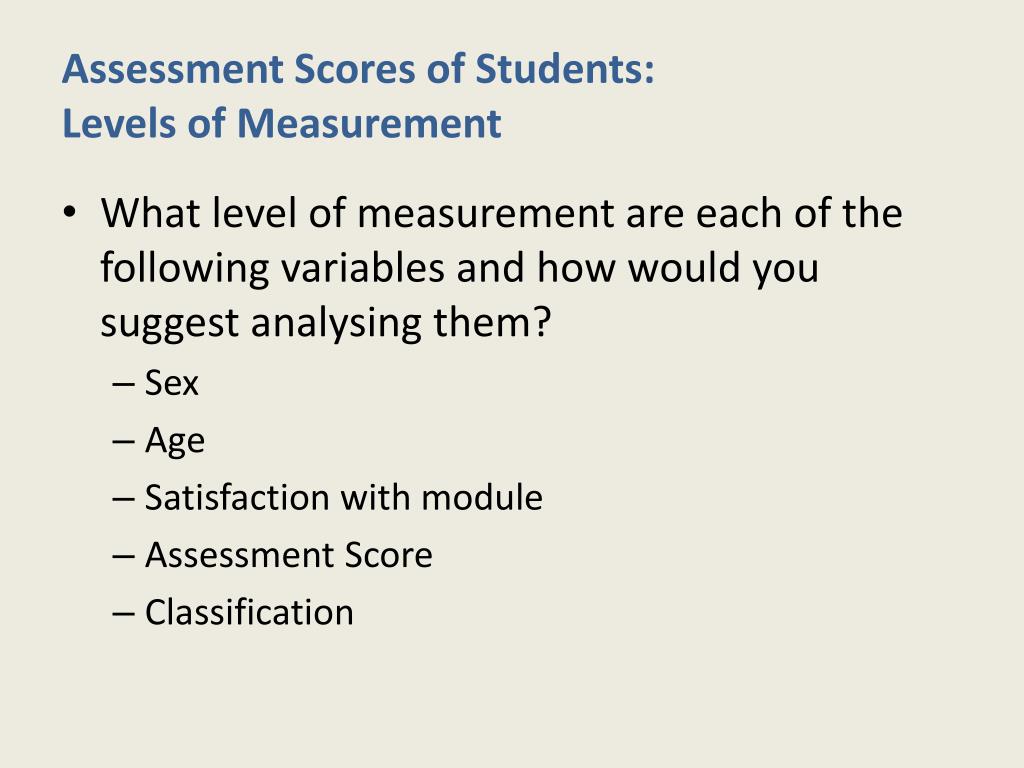Screen dimensions: 1024x768
Task: Click the word 'measurement' in the question
Action: tap(485, 213)
